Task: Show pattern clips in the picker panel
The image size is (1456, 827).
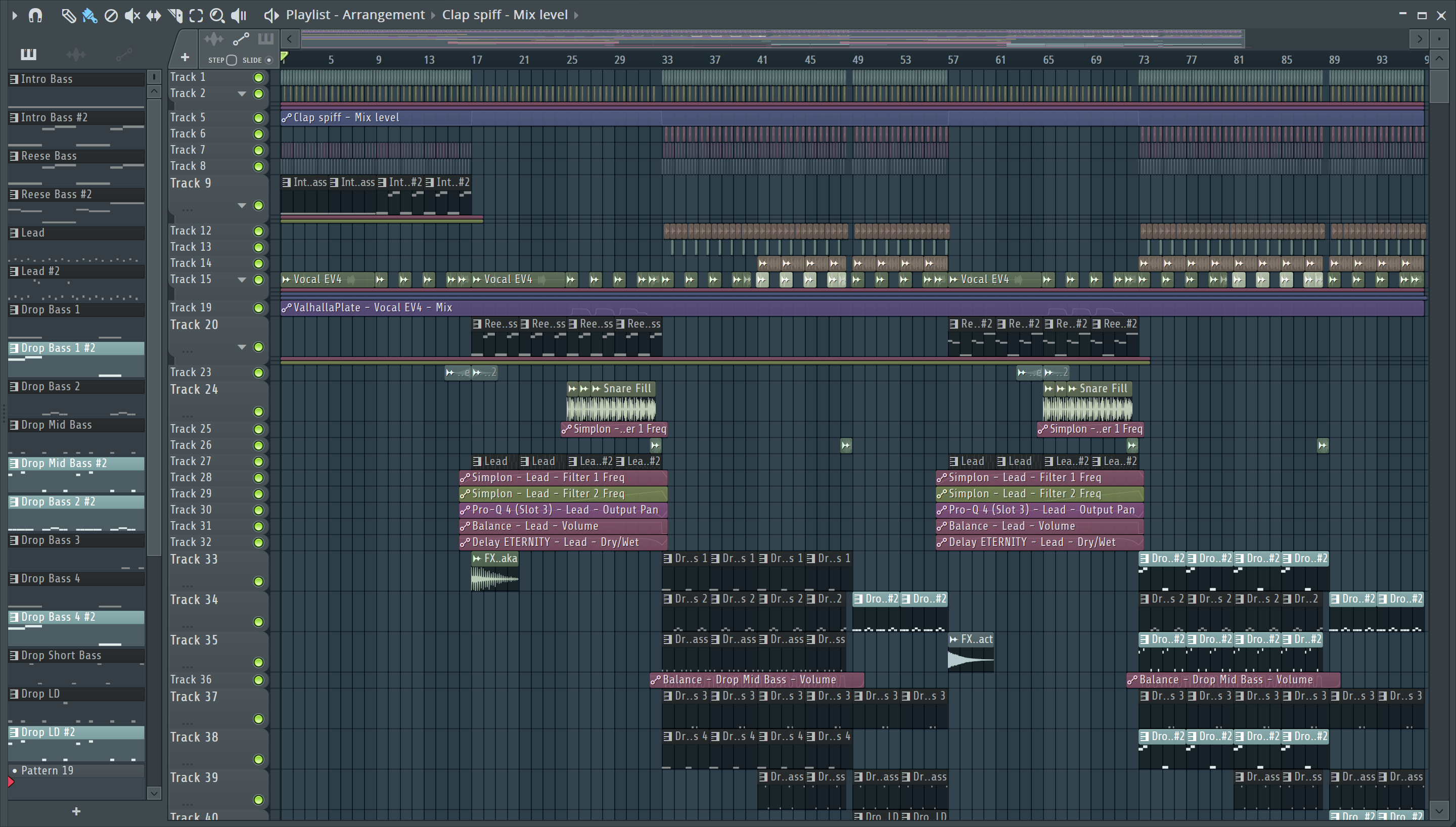Action: coord(28,55)
